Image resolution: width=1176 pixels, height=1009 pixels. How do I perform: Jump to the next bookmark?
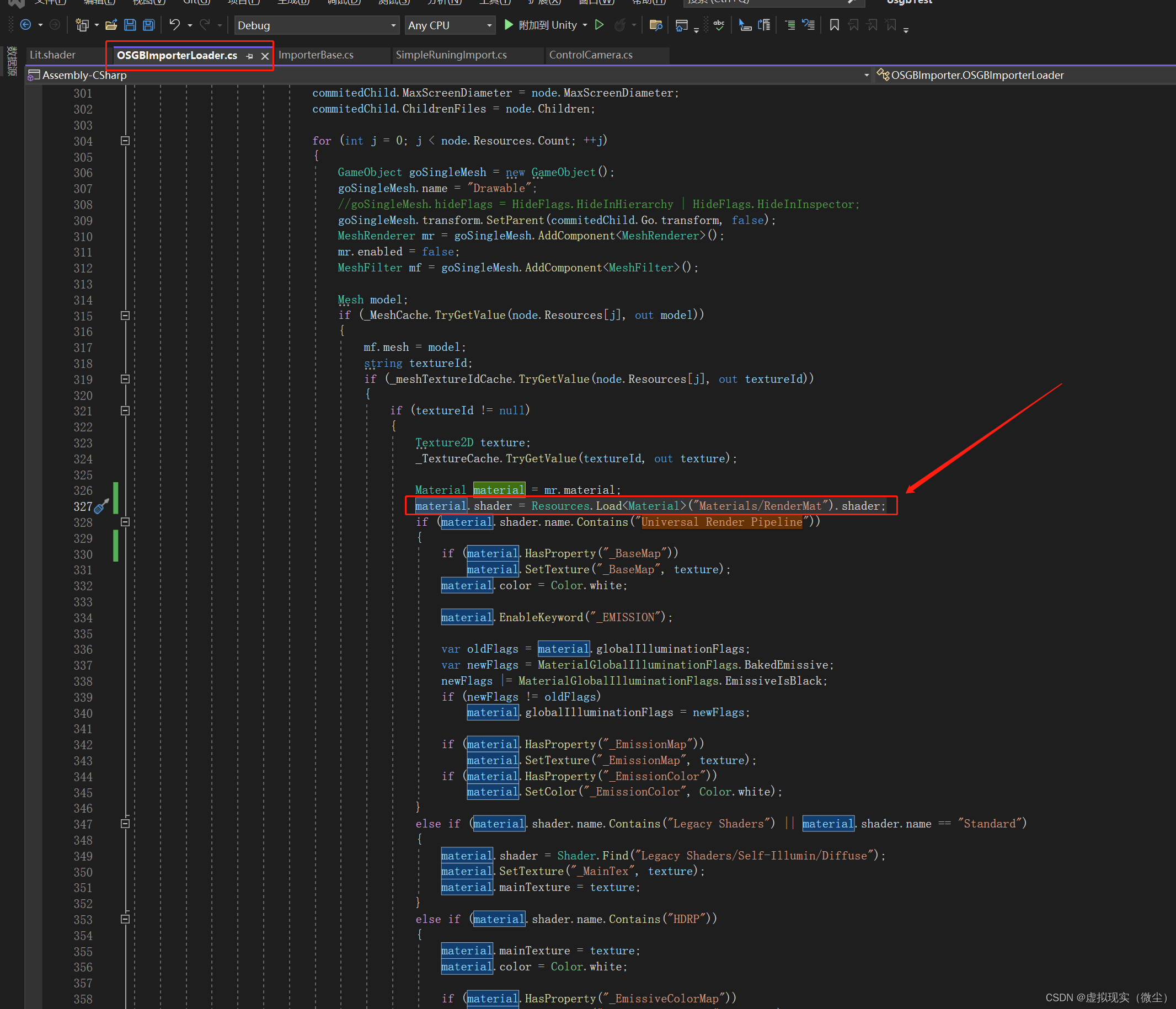pos(872,25)
